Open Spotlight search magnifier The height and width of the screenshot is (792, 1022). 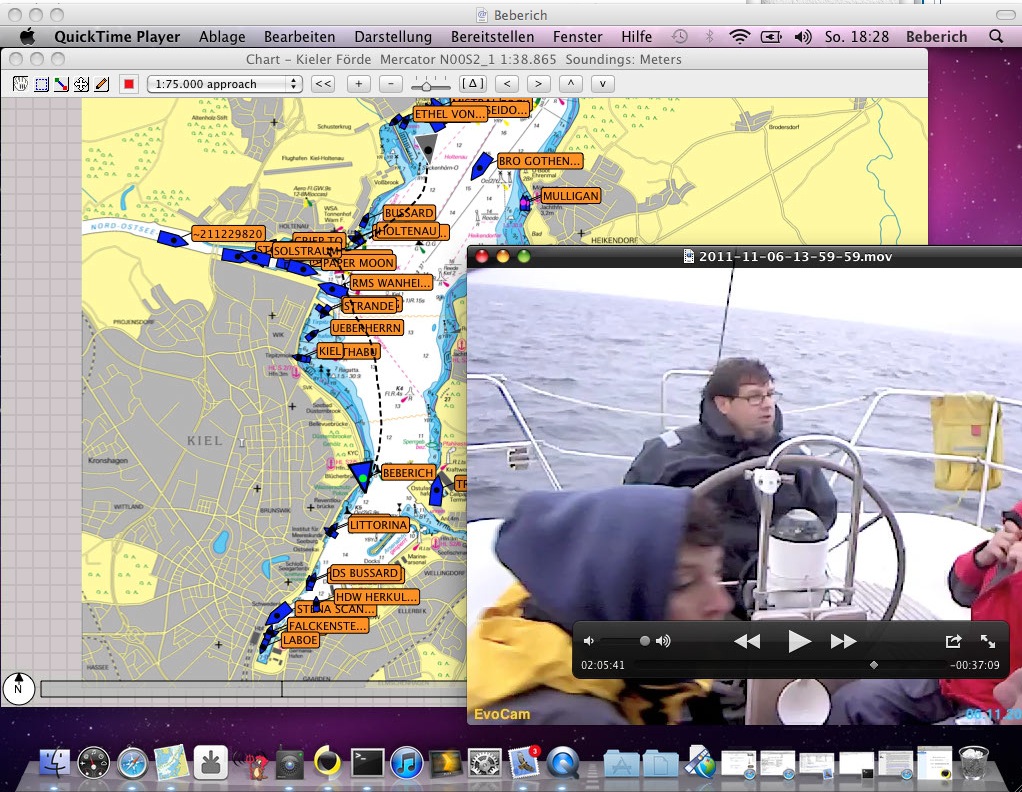point(996,37)
